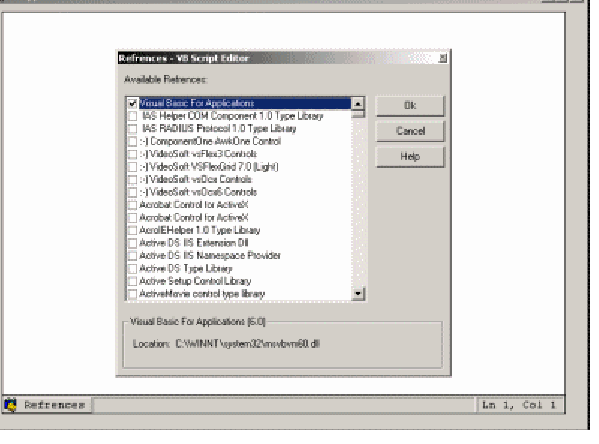Click the Visual Basic For Applications (6.0) group label
The width and height of the screenshot is (599, 444).
pyautogui.click(x=198, y=321)
